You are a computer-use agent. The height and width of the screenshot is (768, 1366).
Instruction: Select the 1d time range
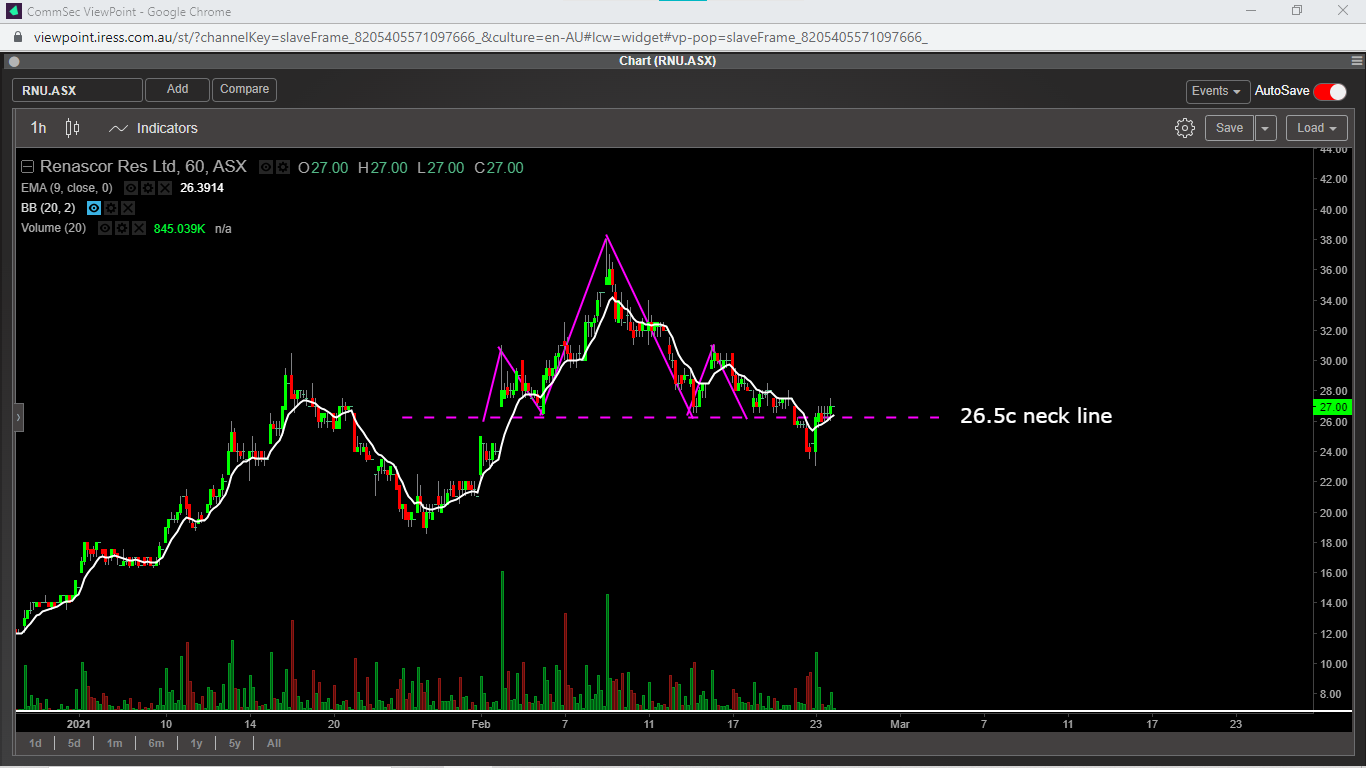pyautogui.click(x=35, y=743)
